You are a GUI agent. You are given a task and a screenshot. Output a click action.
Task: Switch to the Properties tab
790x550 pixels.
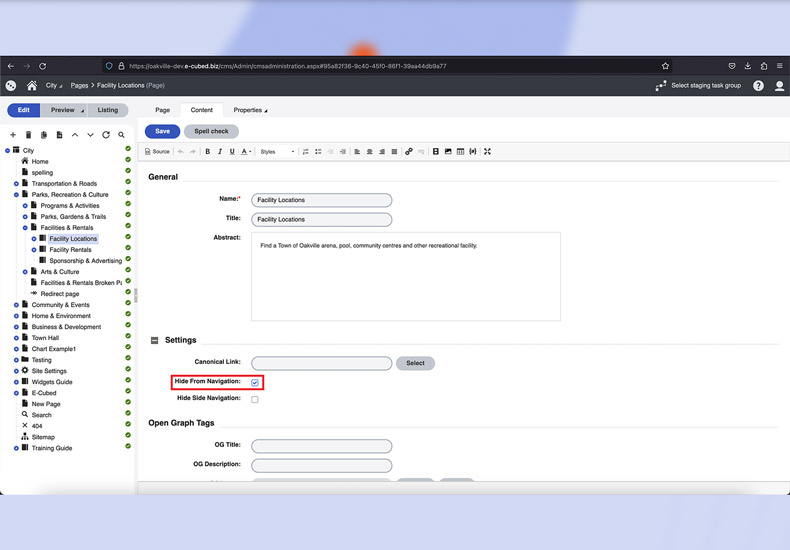[249, 110]
